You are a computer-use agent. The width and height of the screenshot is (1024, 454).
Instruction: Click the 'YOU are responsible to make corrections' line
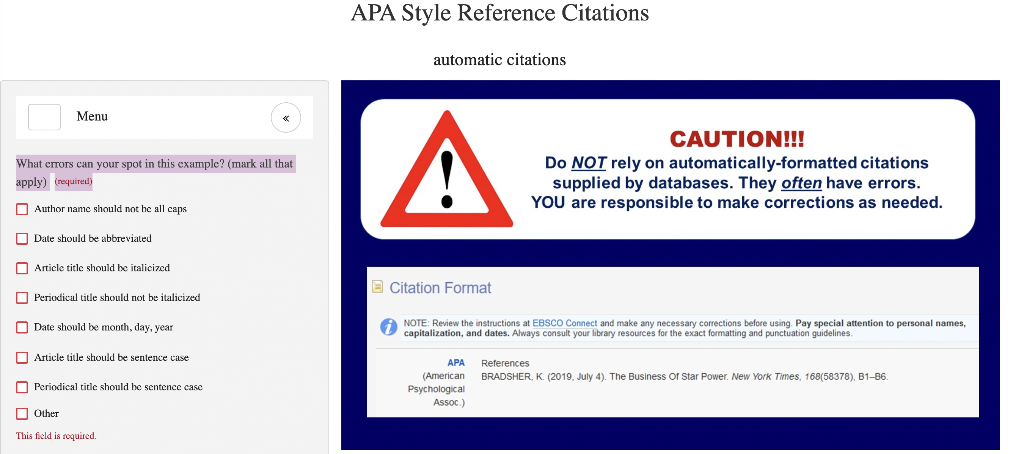tap(737, 203)
